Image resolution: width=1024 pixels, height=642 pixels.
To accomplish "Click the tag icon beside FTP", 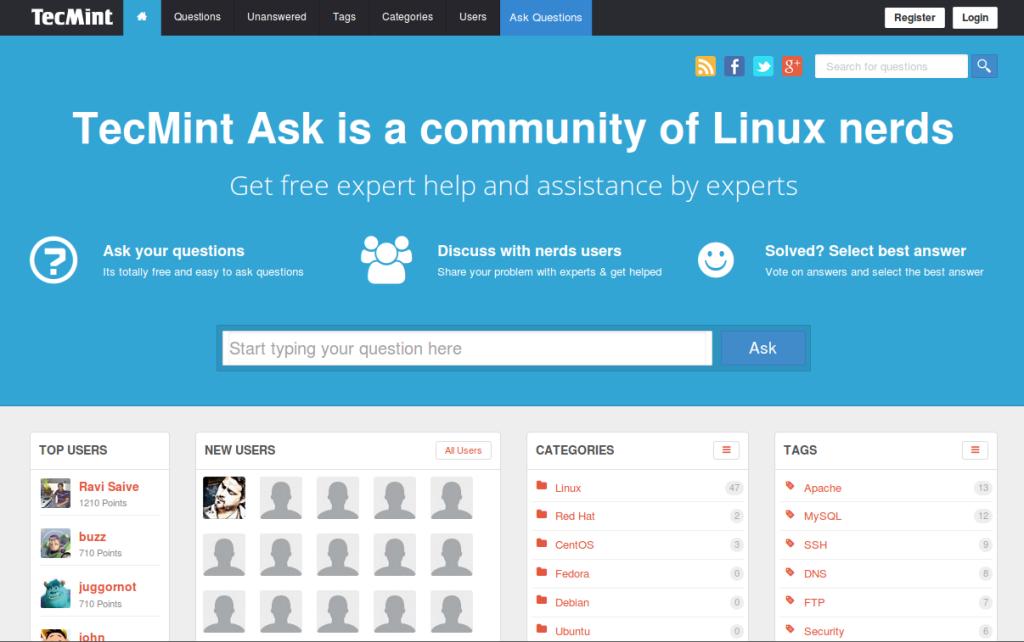I will click(x=790, y=600).
